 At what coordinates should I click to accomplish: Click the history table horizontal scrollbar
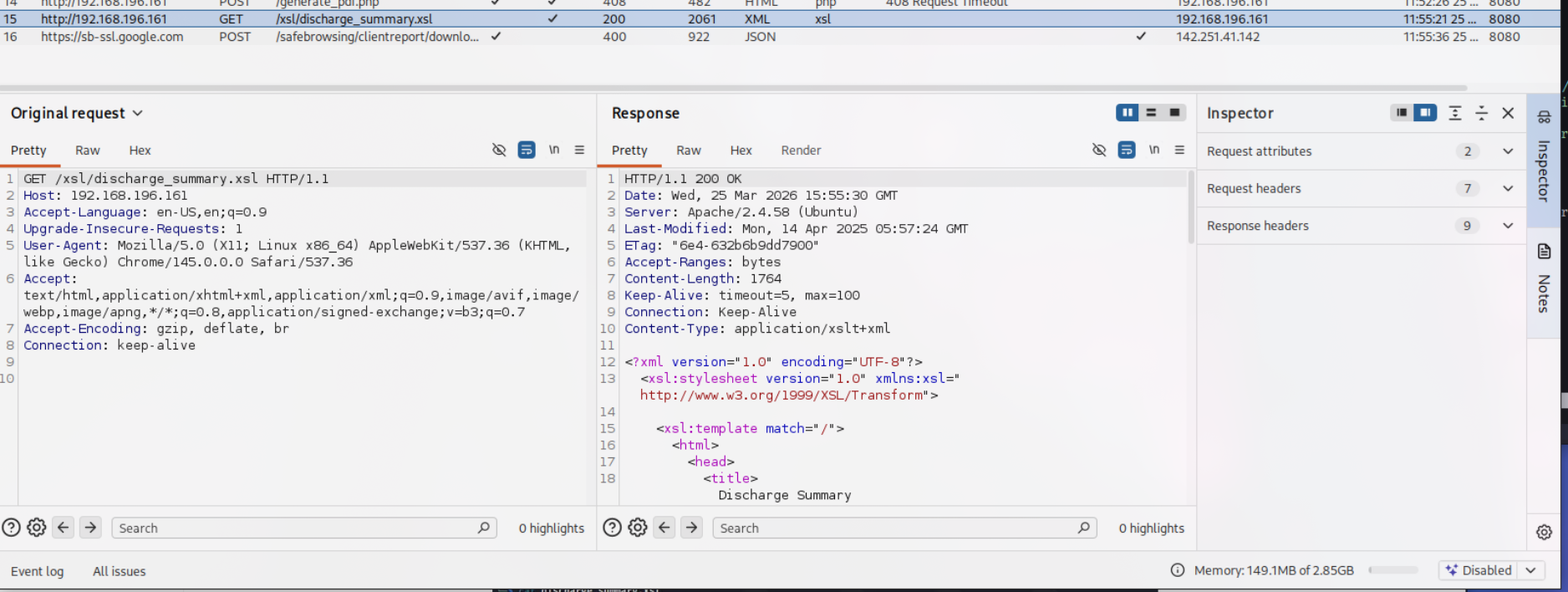tap(733, 88)
